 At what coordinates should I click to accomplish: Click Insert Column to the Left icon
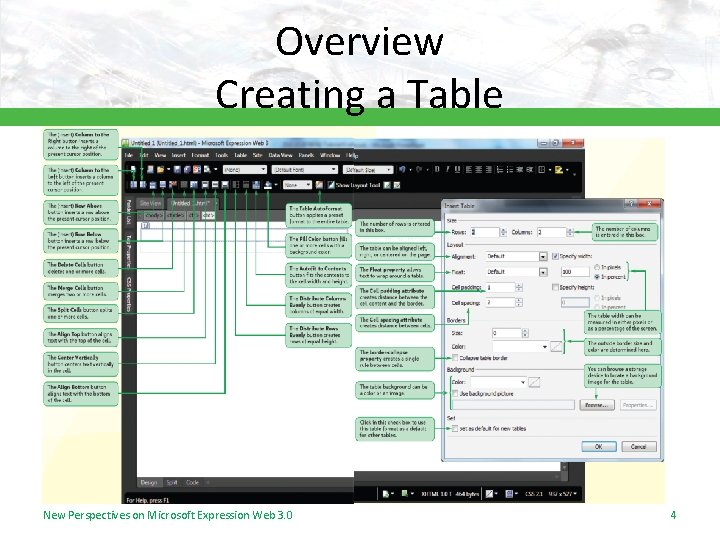(x=134, y=185)
